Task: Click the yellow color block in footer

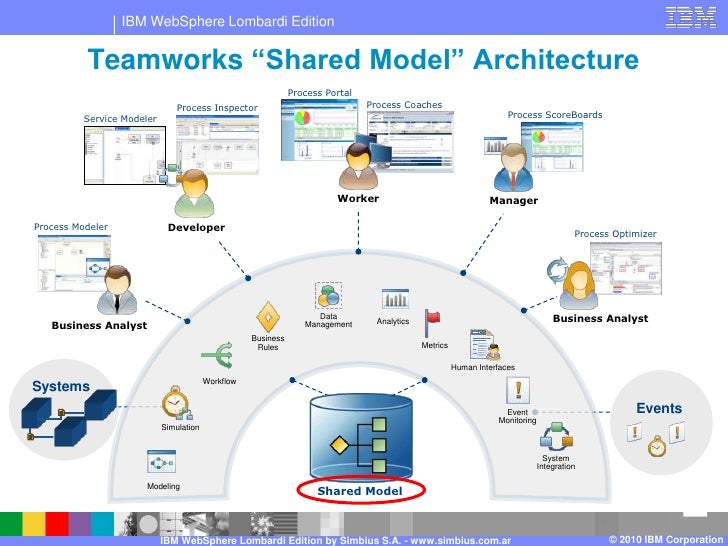Action: click(x=34, y=524)
